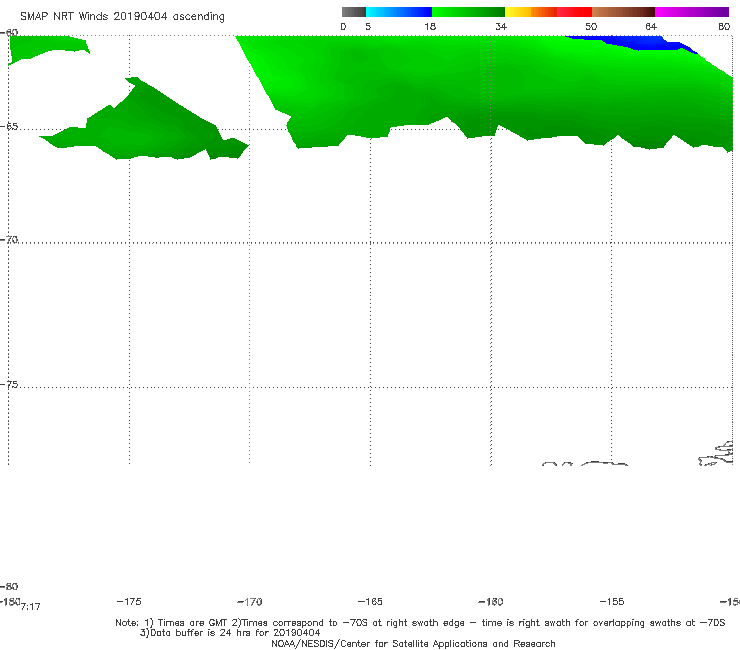The image size is (740, 650).
Task: Pick the brown segment of wind scale
Action: pyautogui.click(x=623, y=12)
